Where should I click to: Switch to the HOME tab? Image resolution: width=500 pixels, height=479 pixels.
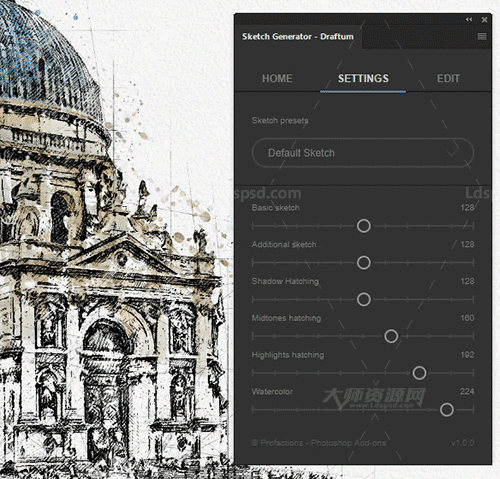pyautogui.click(x=277, y=78)
